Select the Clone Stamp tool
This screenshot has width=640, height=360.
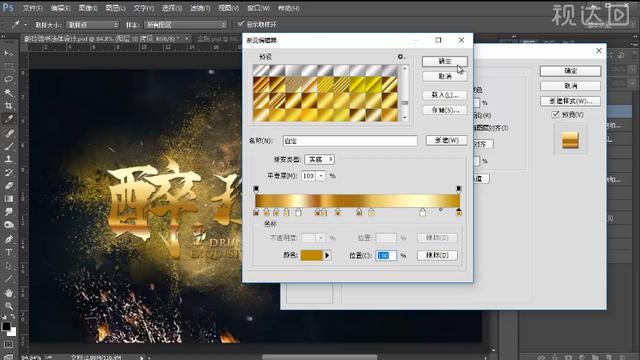[x=8, y=159]
